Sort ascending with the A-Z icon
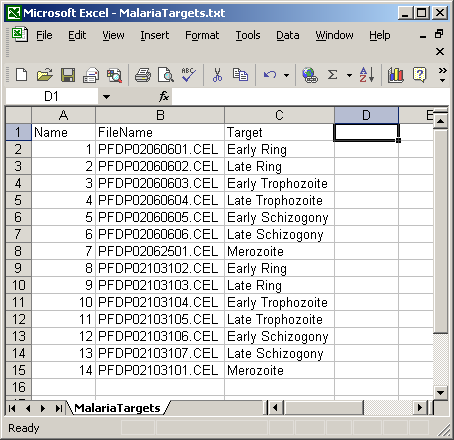 pos(367,75)
